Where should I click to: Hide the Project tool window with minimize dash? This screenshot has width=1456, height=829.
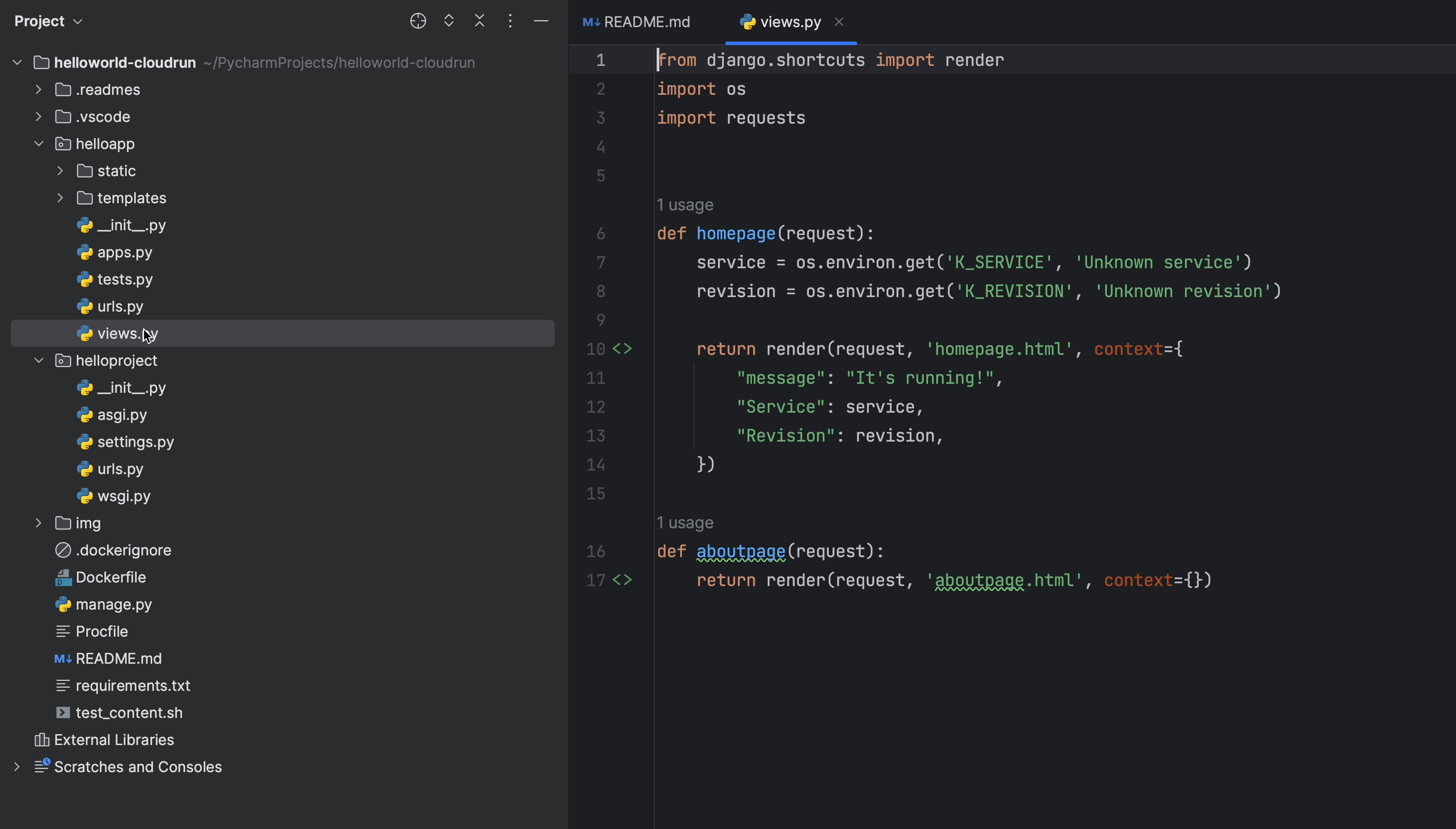click(x=541, y=22)
